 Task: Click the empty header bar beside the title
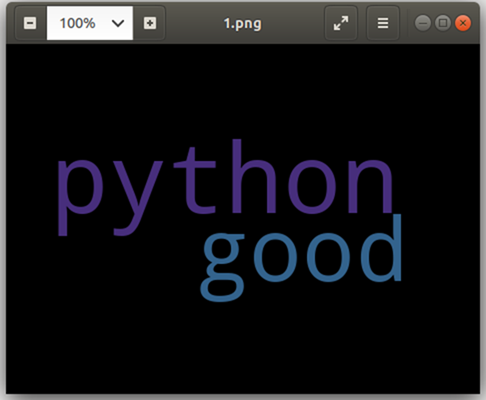293,23
